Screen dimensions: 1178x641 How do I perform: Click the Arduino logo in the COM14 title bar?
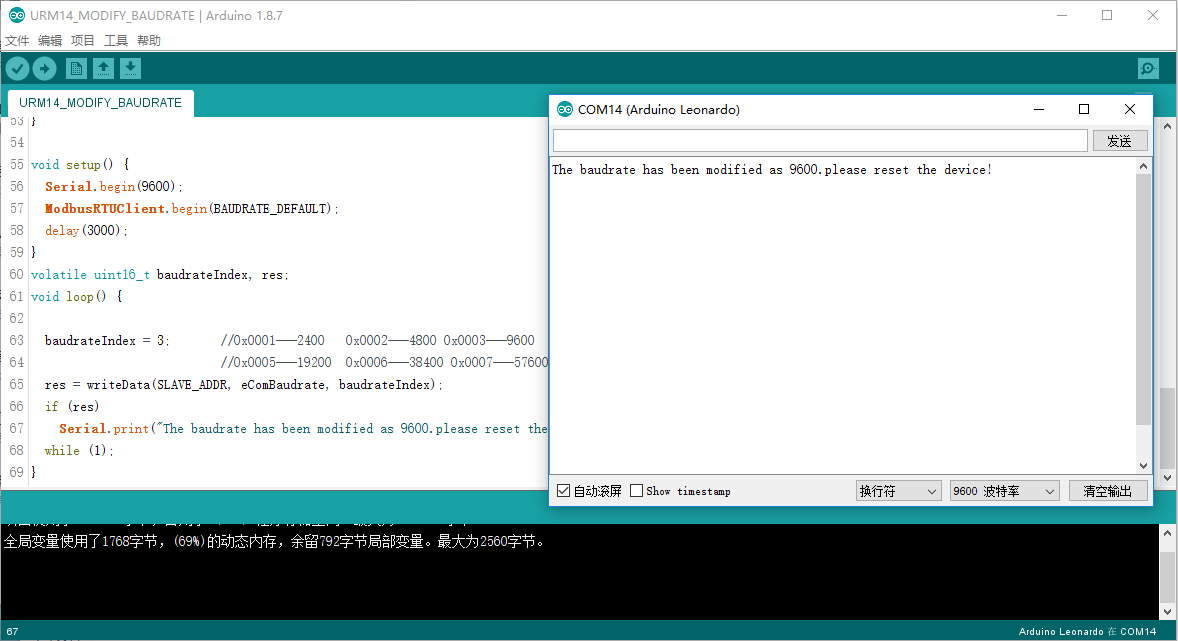click(564, 110)
